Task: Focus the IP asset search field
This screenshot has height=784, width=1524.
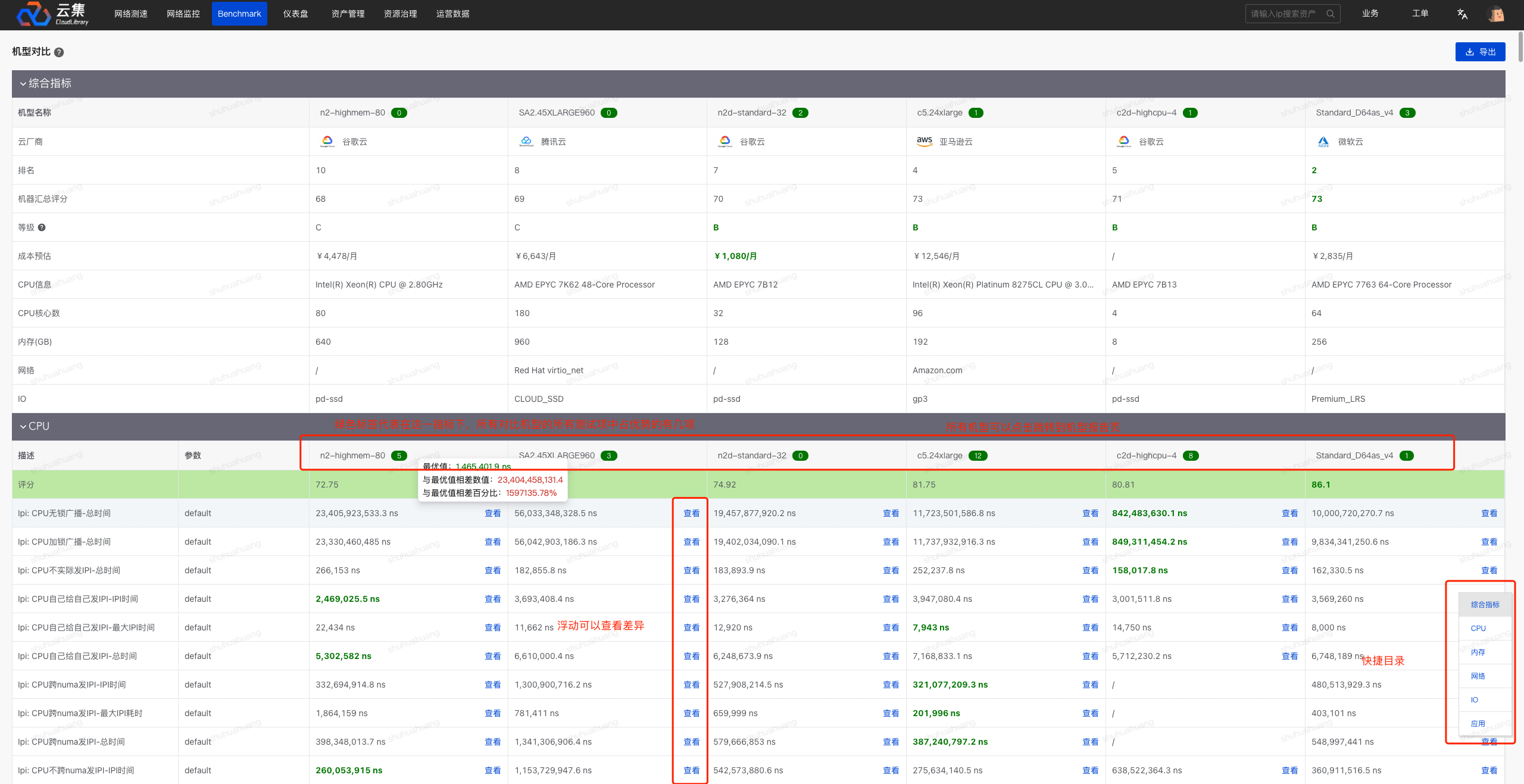Action: (1286, 14)
